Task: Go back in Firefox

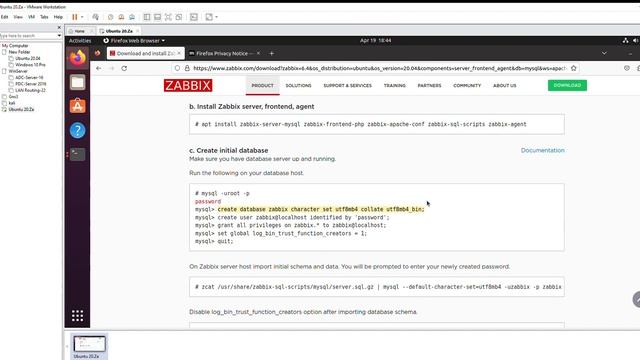Action: [x=99, y=68]
